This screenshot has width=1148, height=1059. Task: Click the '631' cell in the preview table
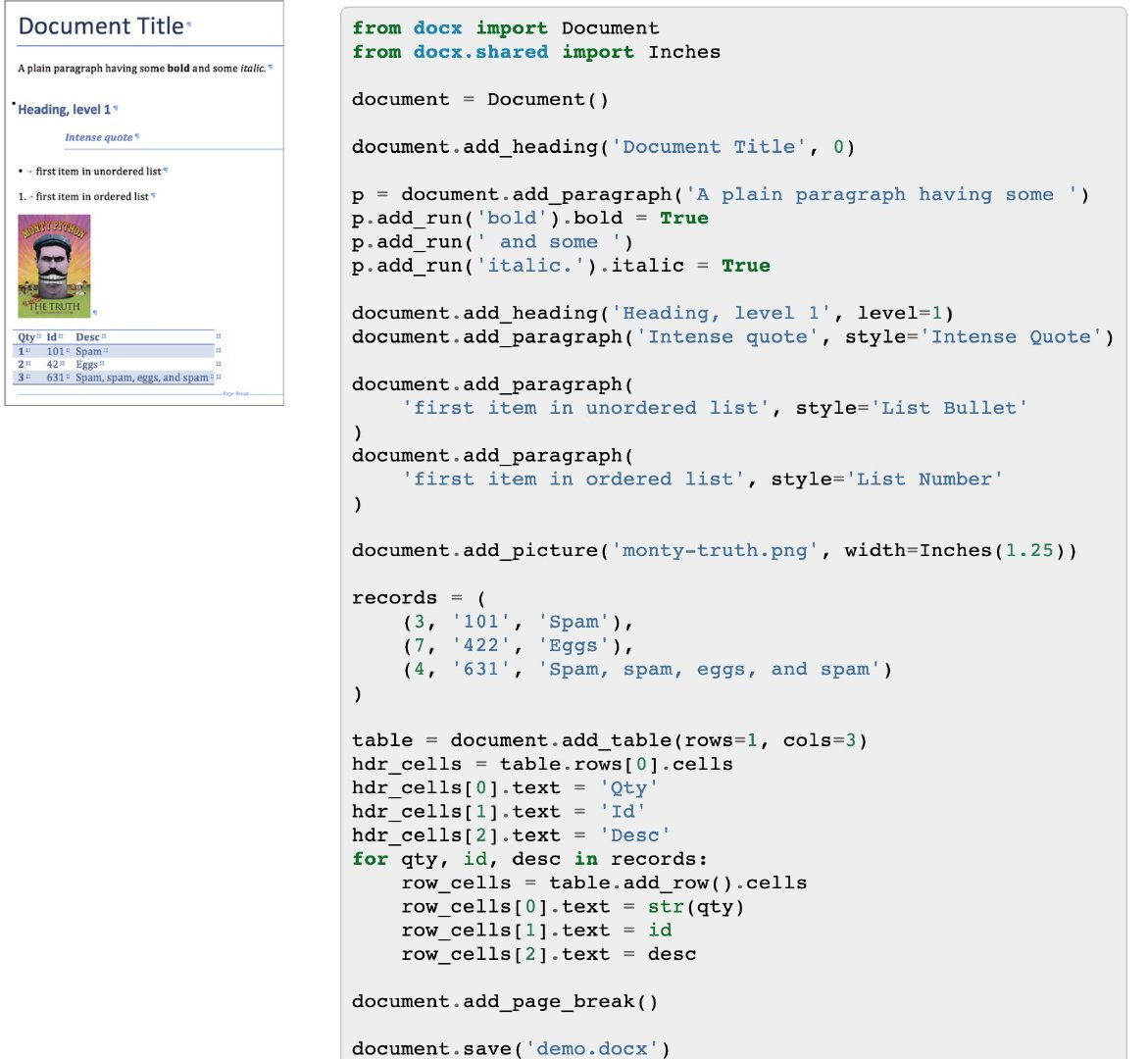[x=55, y=378]
